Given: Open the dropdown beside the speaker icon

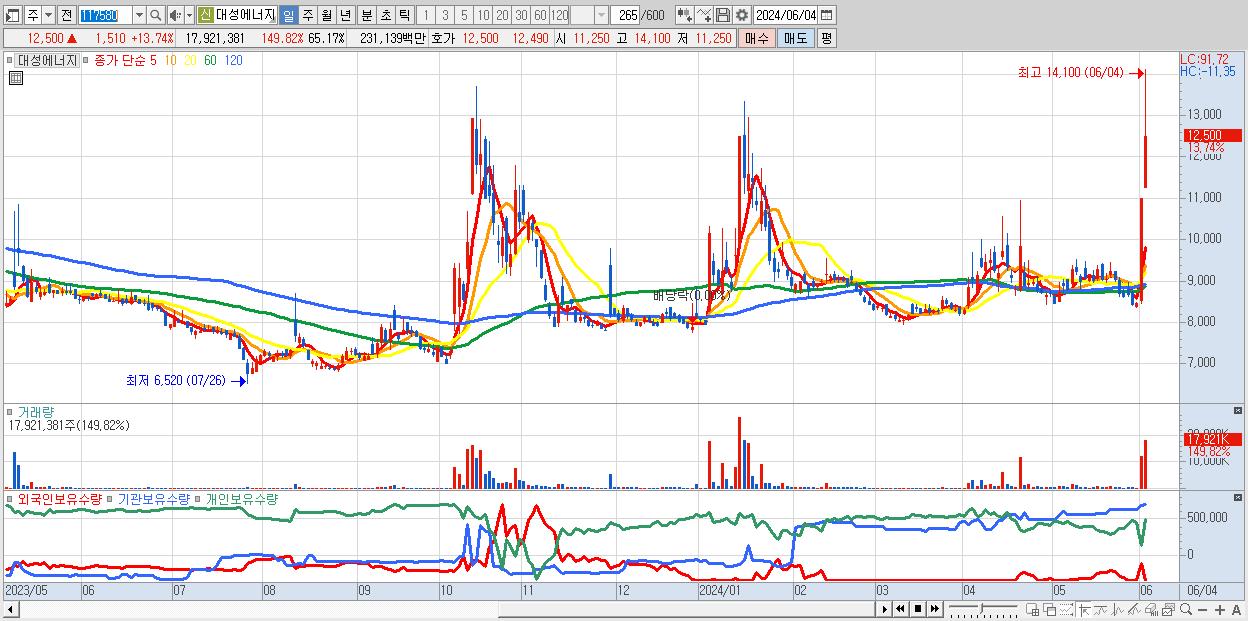Looking at the screenshot, I should click(x=189, y=16).
